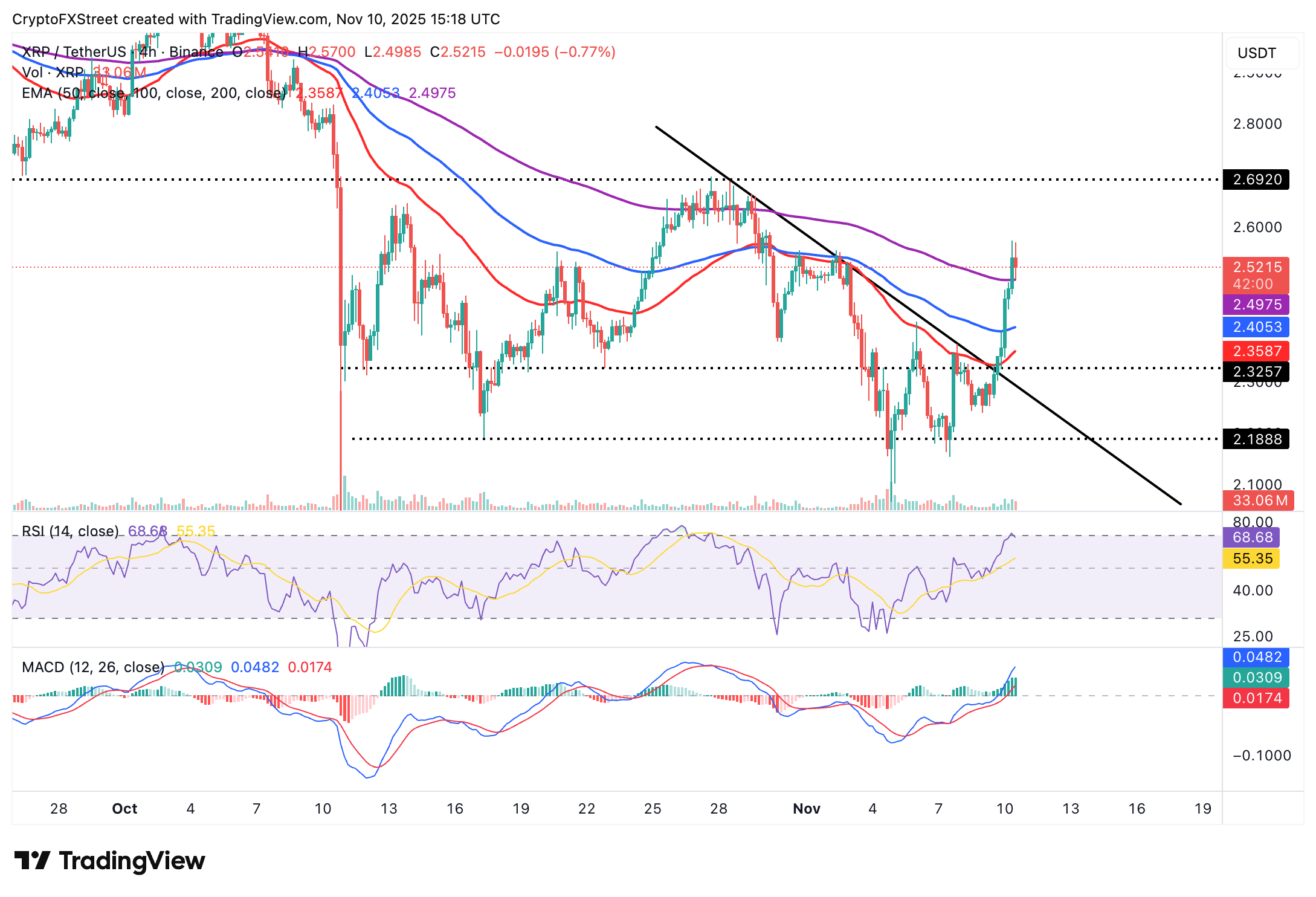1316x897 pixels.
Task: Click the yellow 55.35 RSI tag
Action: (1252, 559)
